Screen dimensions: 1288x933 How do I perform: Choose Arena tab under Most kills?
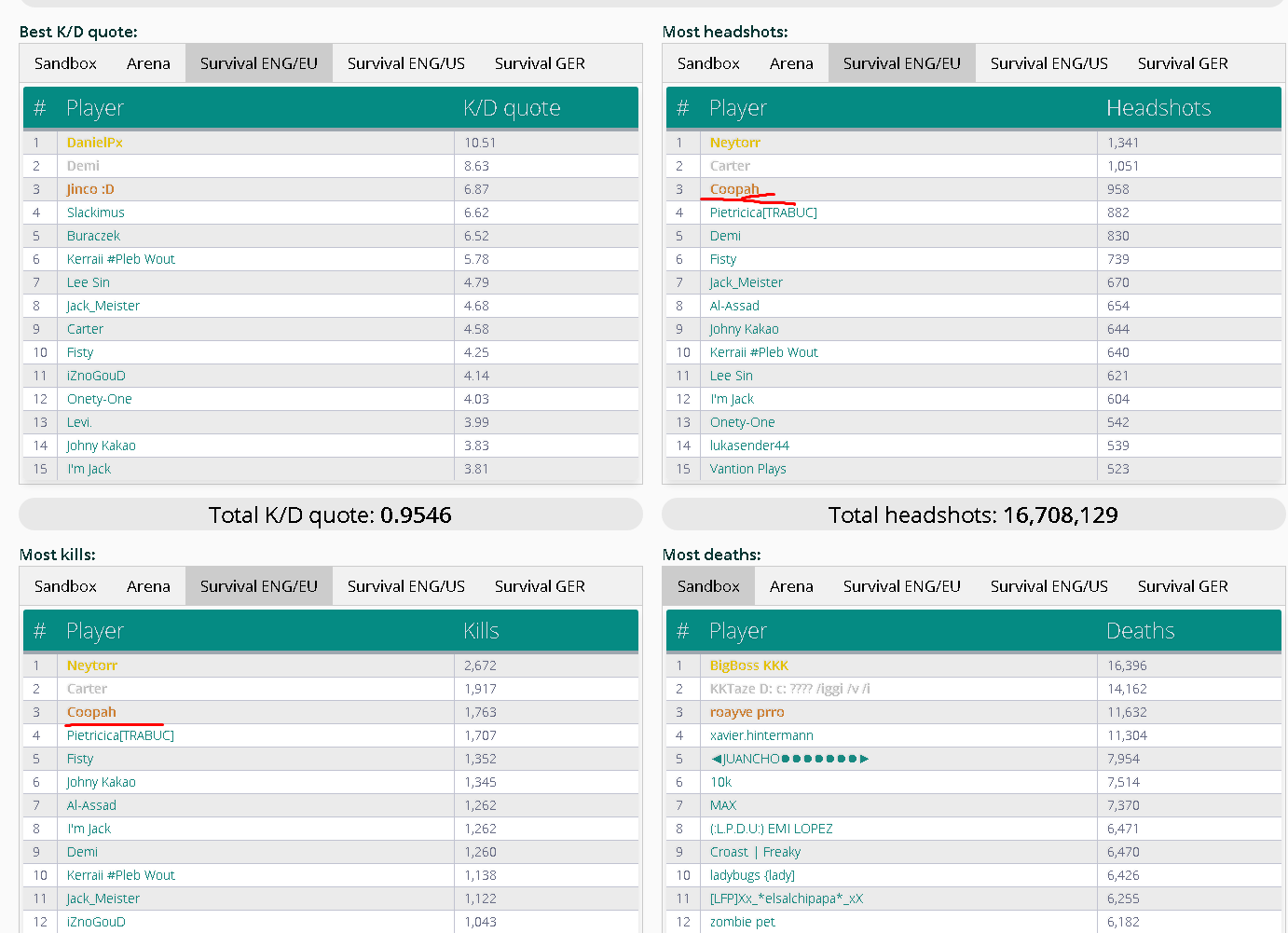pyautogui.click(x=148, y=586)
